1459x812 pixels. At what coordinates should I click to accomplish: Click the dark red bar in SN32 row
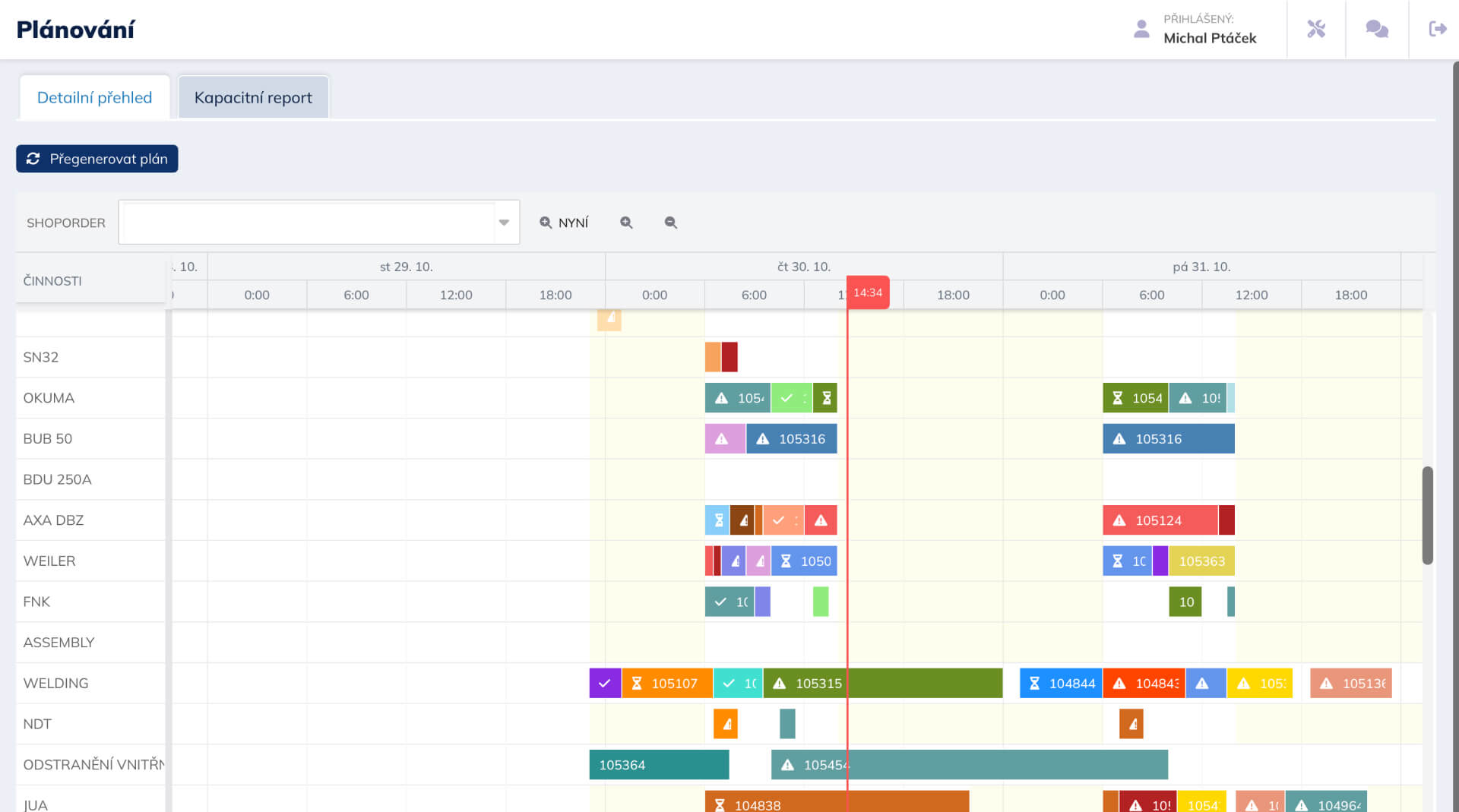pos(729,357)
